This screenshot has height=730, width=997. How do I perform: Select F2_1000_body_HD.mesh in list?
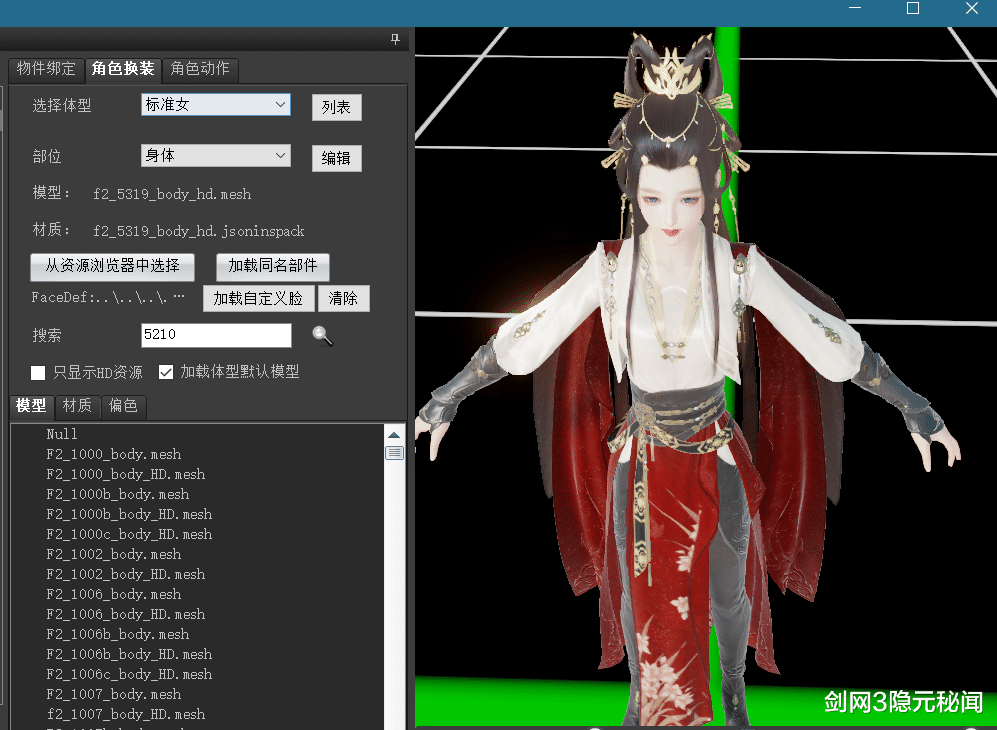click(x=126, y=474)
